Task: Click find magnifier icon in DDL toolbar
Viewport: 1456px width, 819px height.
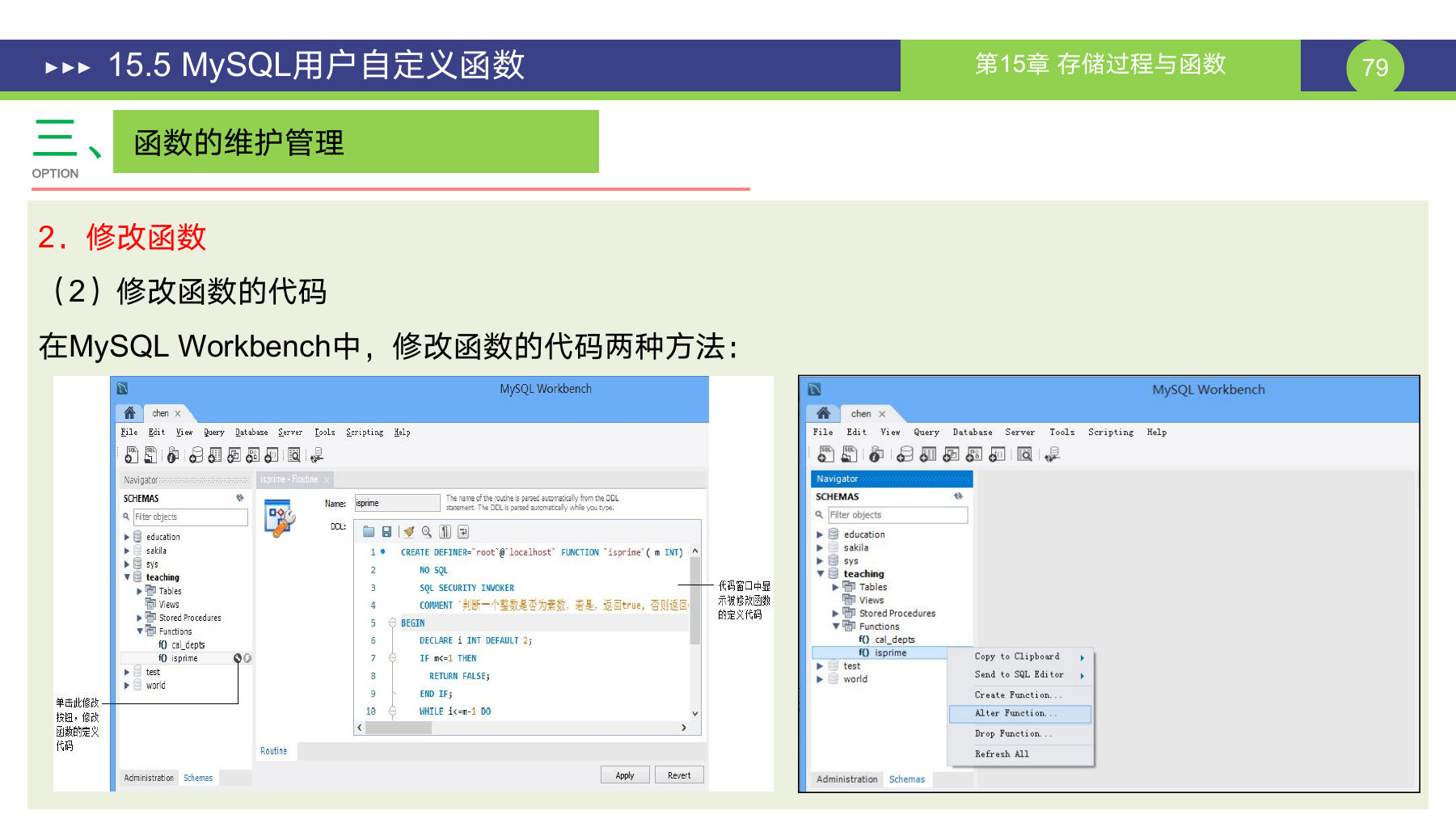Action: [x=426, y=531]
